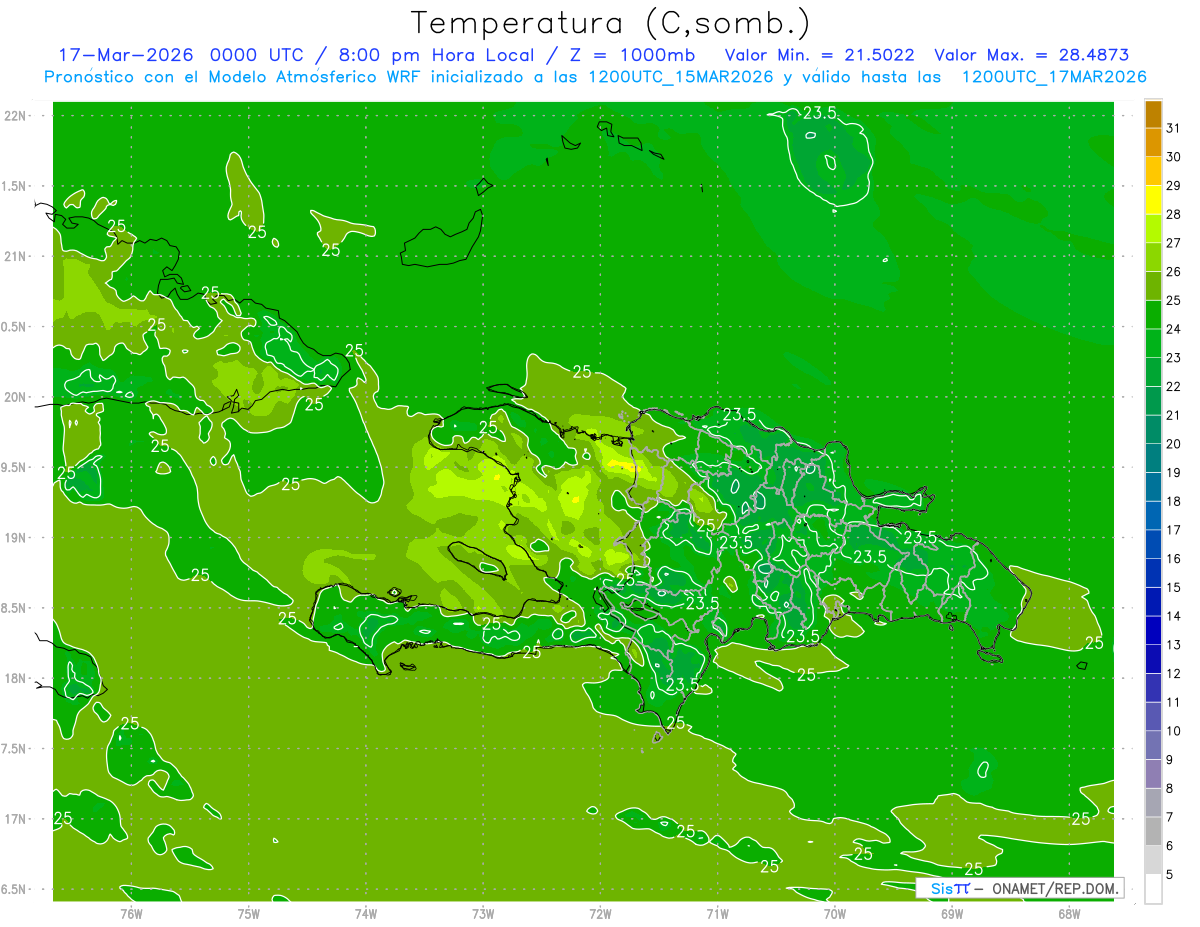
Task: Click the 70W longitude label
Action: pos(834,913)
